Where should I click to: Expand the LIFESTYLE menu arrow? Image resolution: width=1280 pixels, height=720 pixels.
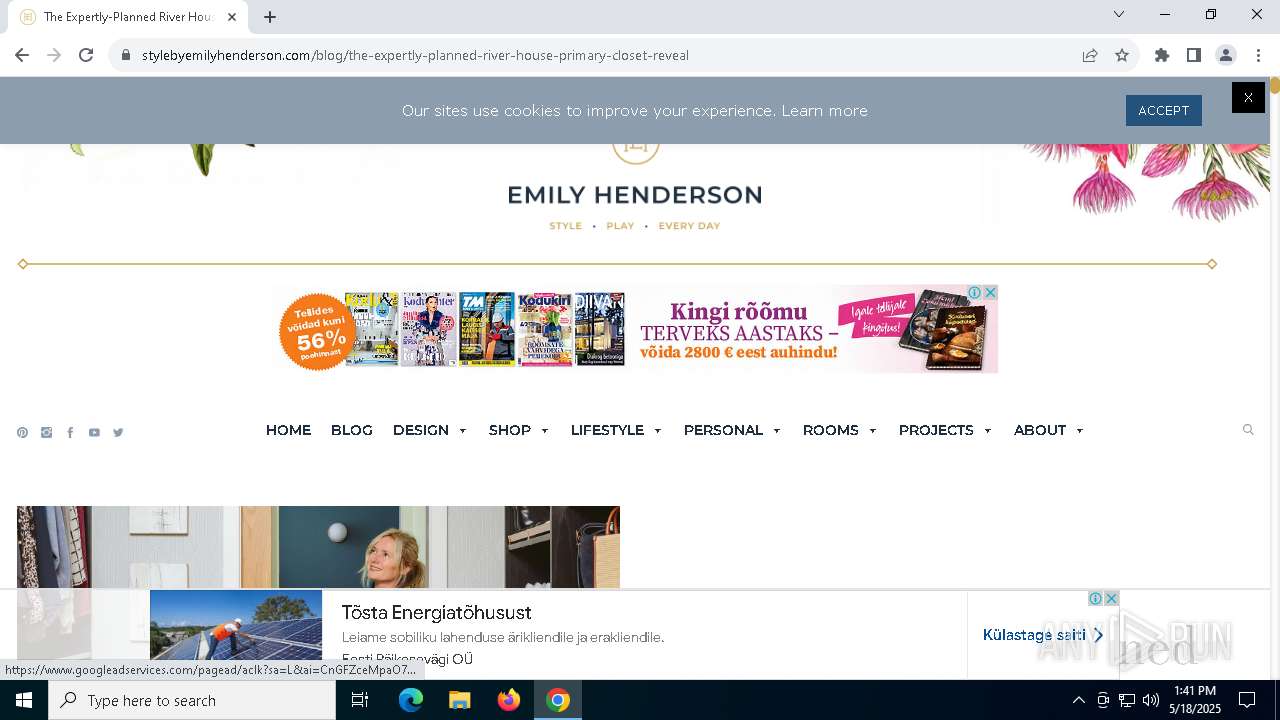657,431
